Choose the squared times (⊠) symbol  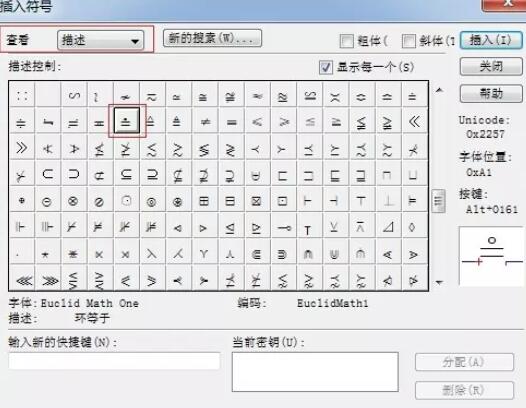[x=257, y=200]
